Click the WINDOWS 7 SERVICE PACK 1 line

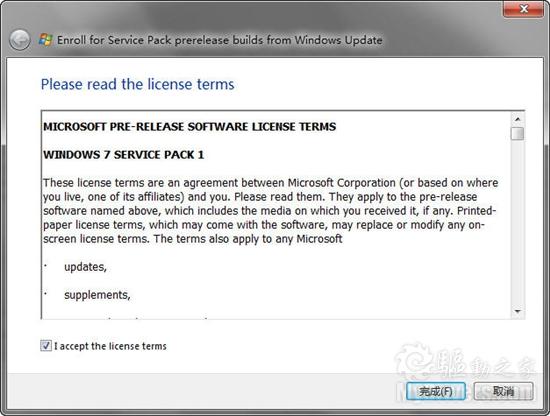pyautogui.click(x=123, y=155)
